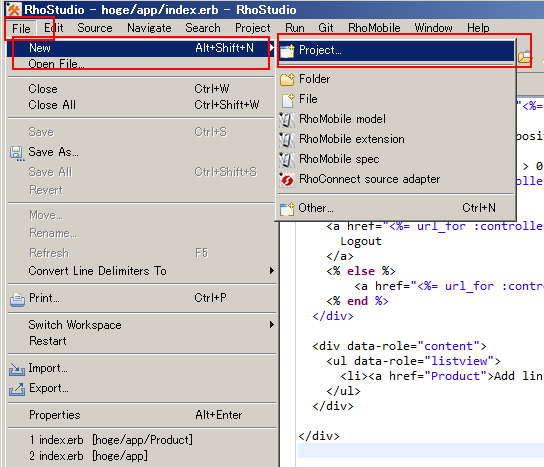The width and height of the screenshot is (544, 467).
Task: Choose Folder in New submenu
Action: (x=396, y=79)
